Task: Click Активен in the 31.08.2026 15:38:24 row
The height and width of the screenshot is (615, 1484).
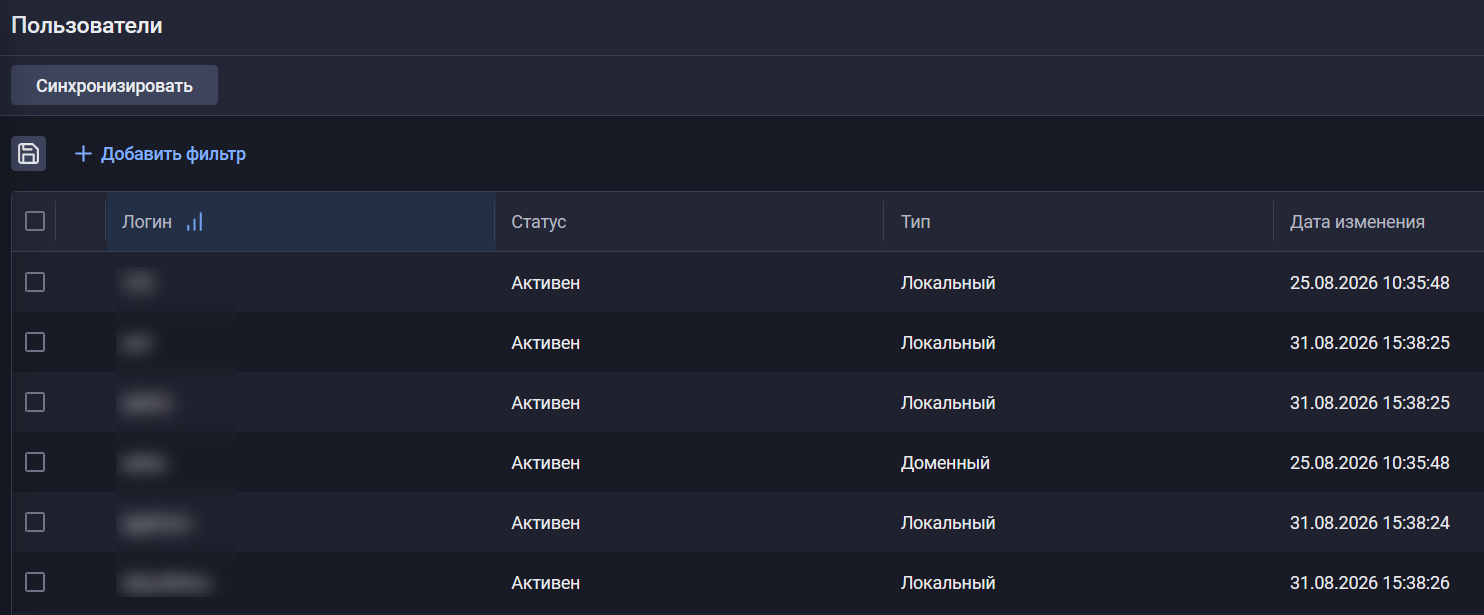Action: click(546, 523)
